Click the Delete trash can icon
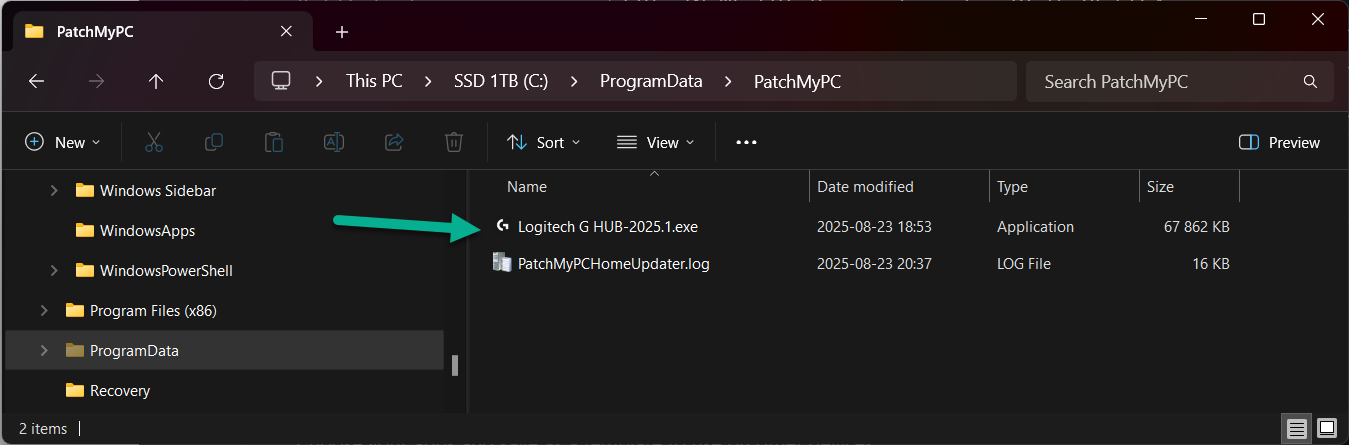This screenshot has height=445, width=1349. (453, 142)
